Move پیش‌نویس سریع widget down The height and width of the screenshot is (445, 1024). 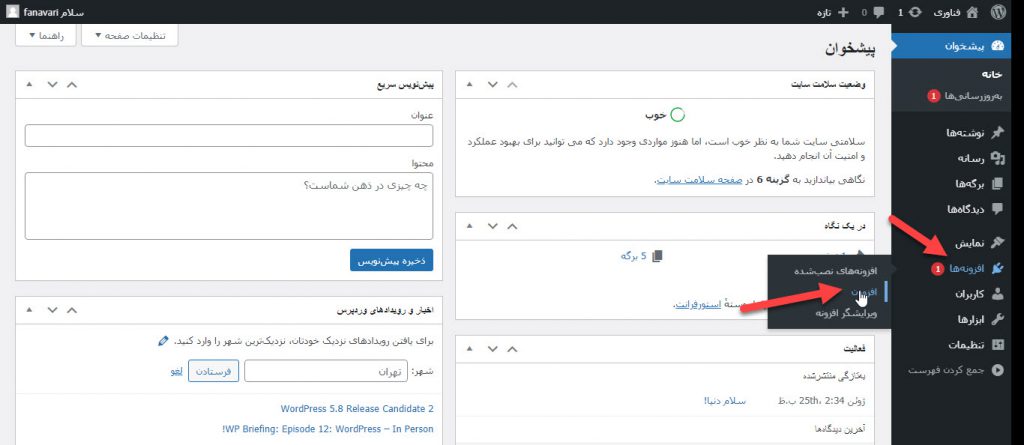coord(52,84)
